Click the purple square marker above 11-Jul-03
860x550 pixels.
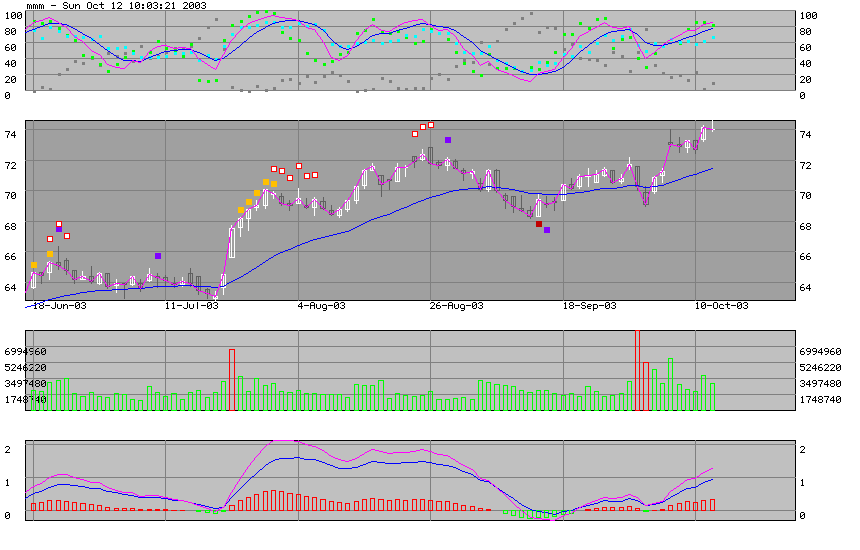click(x=158, y=256)
